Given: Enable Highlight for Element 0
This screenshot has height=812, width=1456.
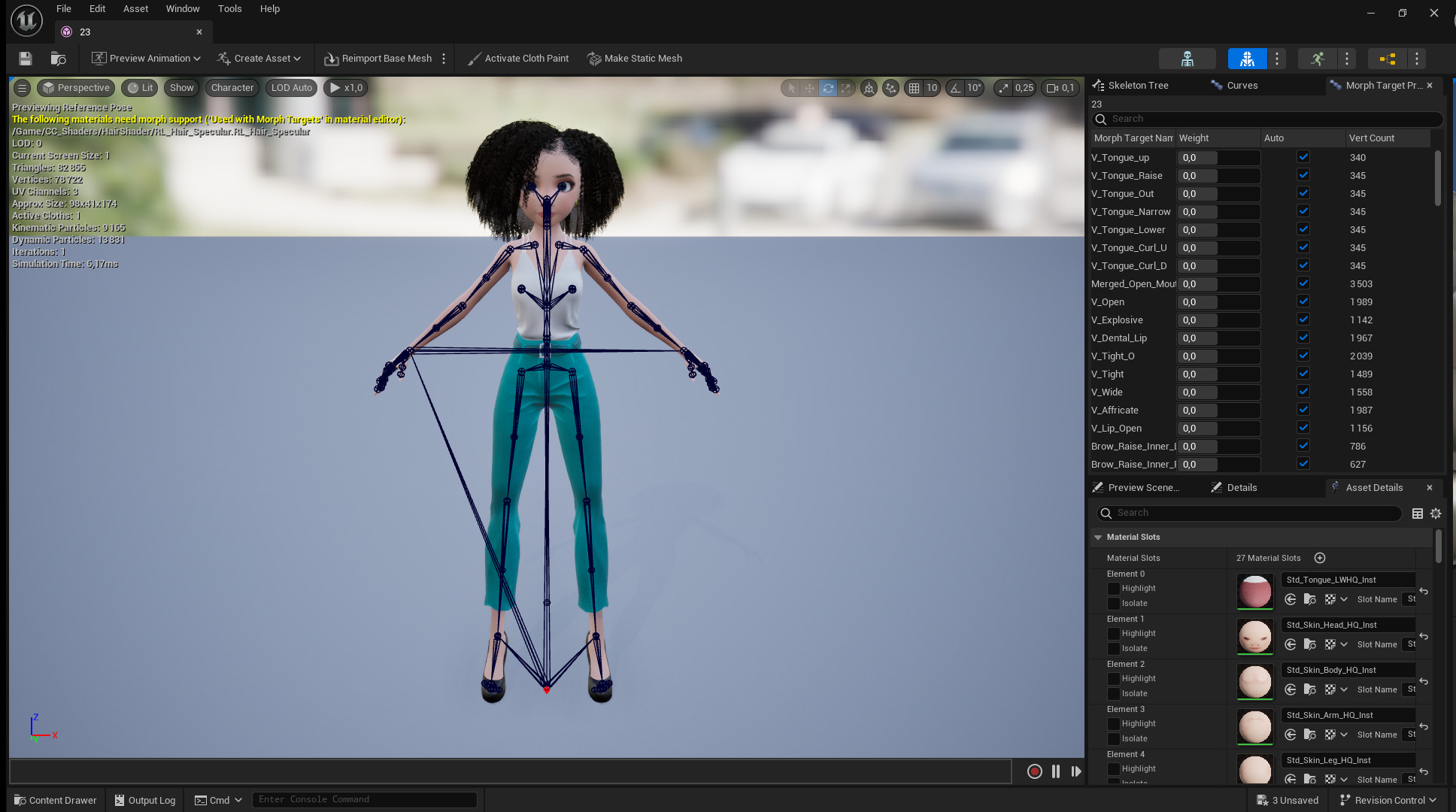Looking at the screenshot, I should tap(1114, 589).
